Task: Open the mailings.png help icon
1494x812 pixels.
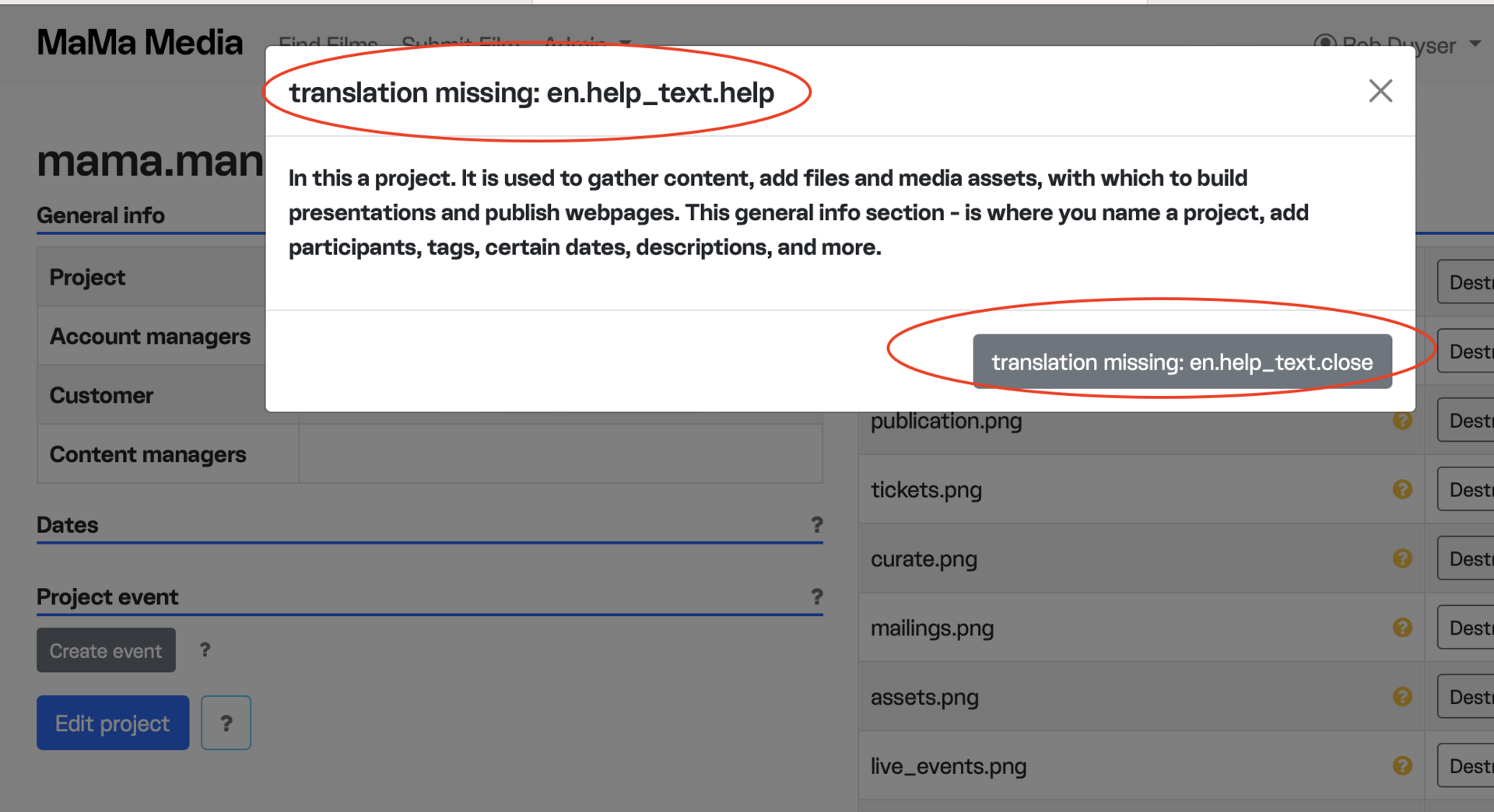Action: point(1402,628)
